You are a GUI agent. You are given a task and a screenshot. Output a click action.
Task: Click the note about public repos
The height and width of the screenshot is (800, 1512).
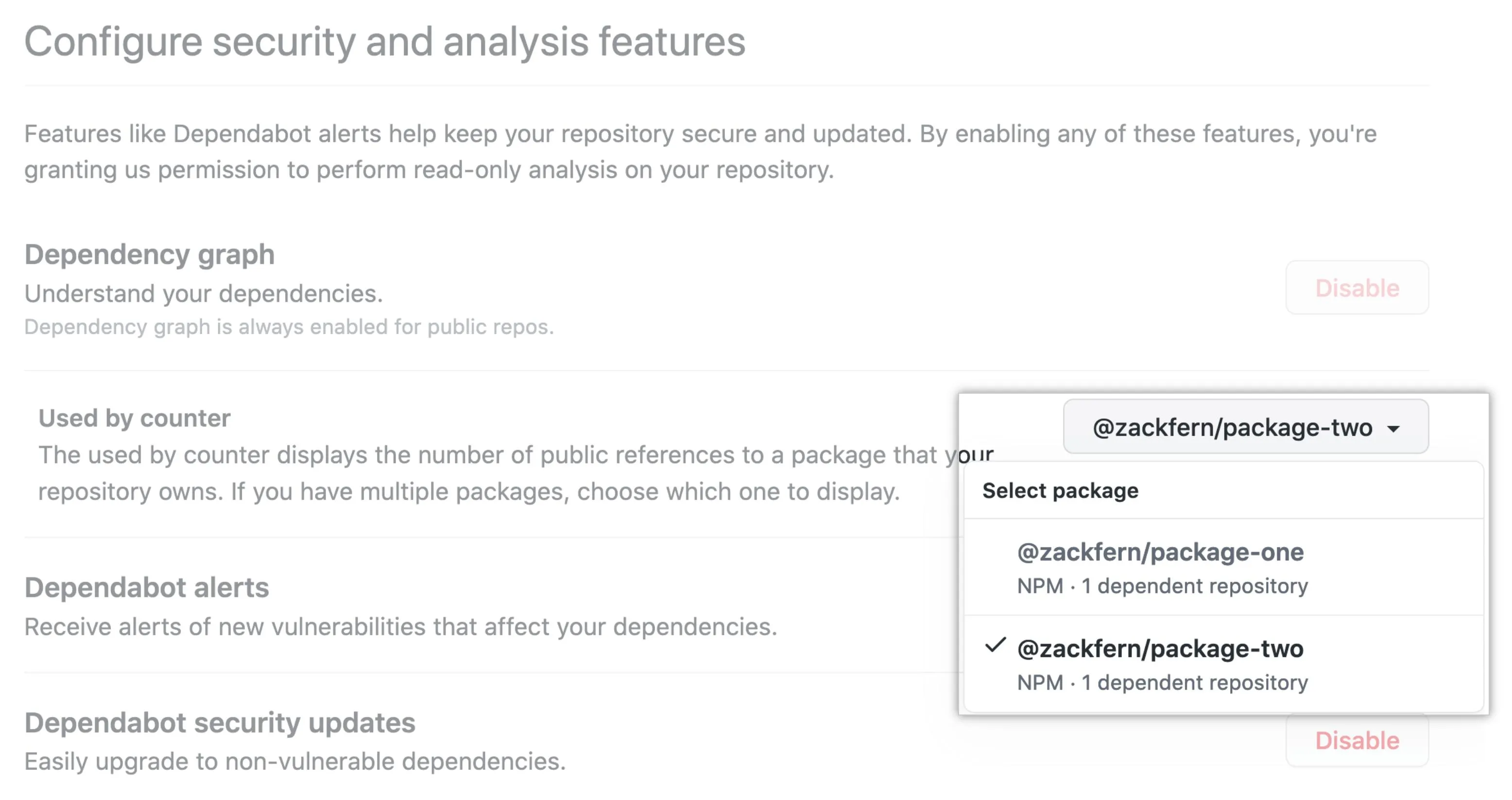coord(289,327)
